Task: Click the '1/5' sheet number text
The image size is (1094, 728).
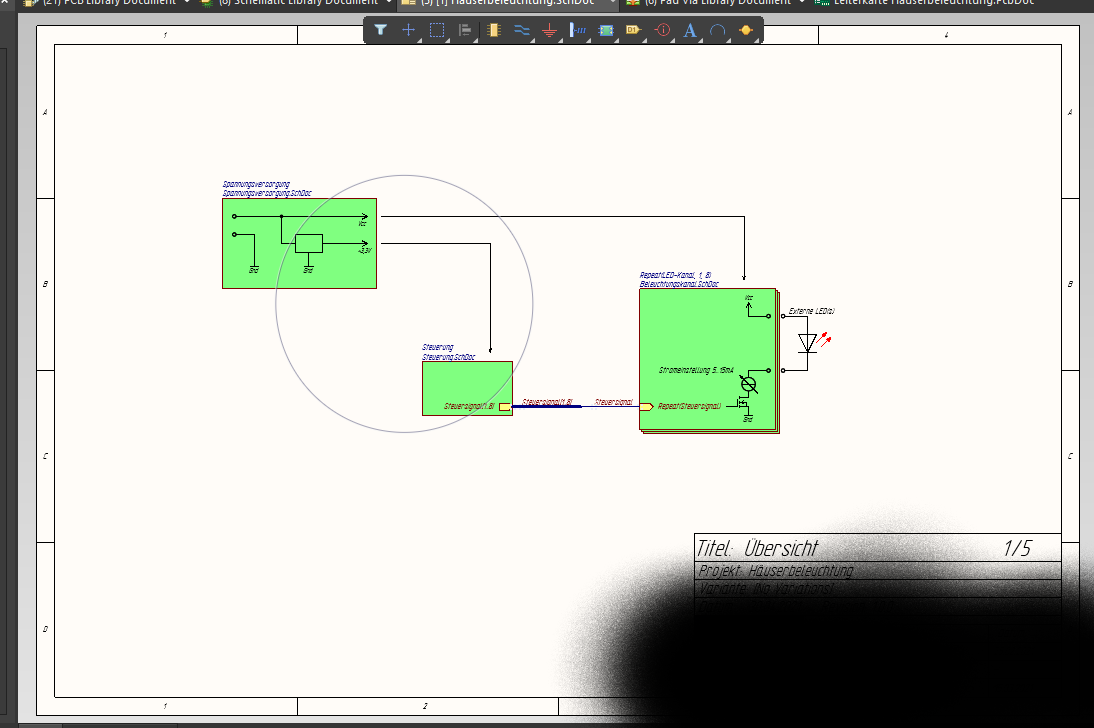Action: pyautogui.click(x=1017, y=549)
